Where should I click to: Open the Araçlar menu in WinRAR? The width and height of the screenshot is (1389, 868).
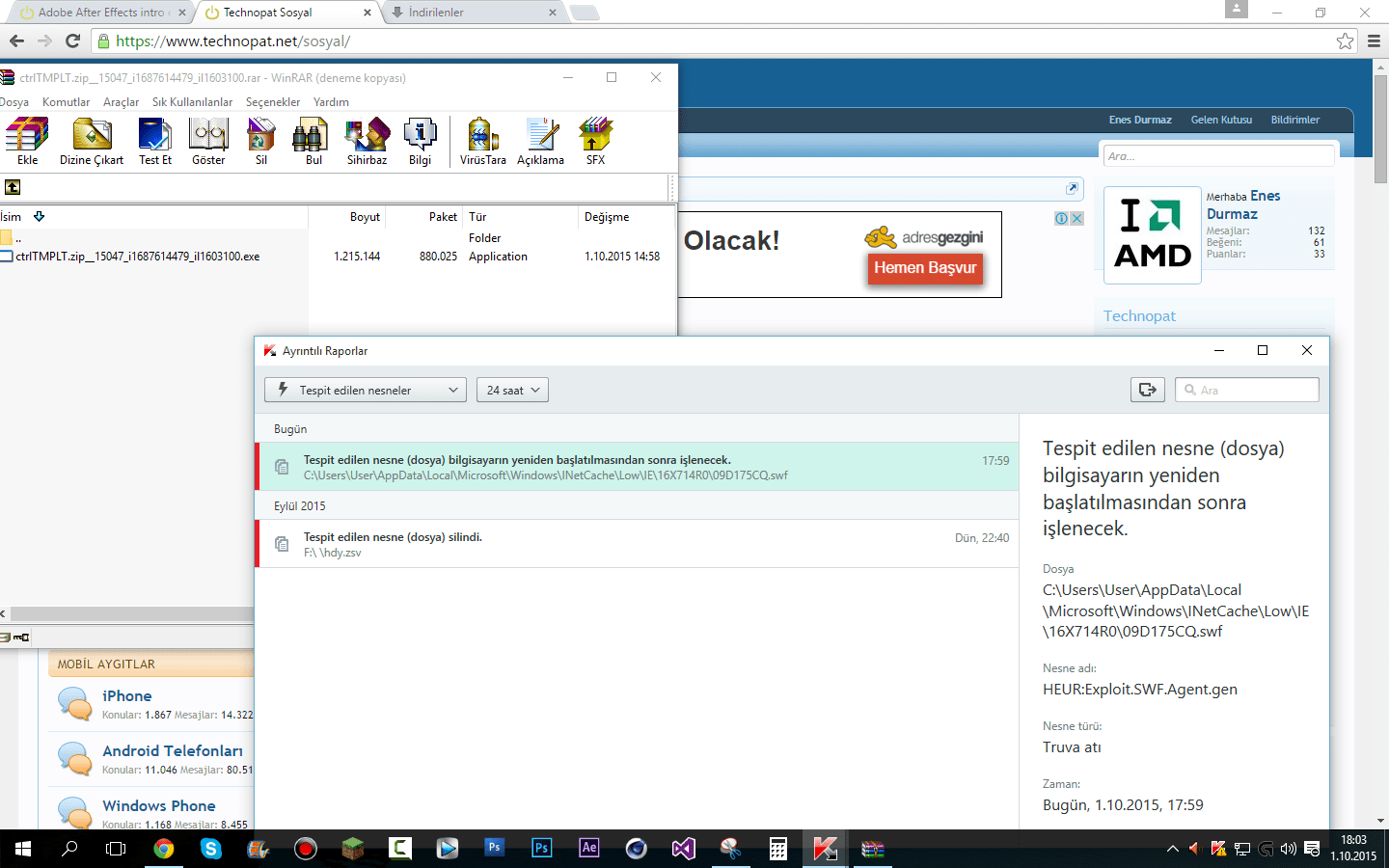click(121, 102)
